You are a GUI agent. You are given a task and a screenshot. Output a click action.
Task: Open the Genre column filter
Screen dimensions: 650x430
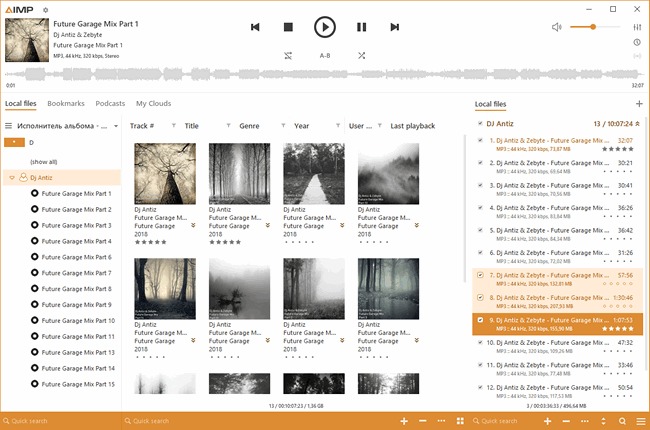coord(283,126)
